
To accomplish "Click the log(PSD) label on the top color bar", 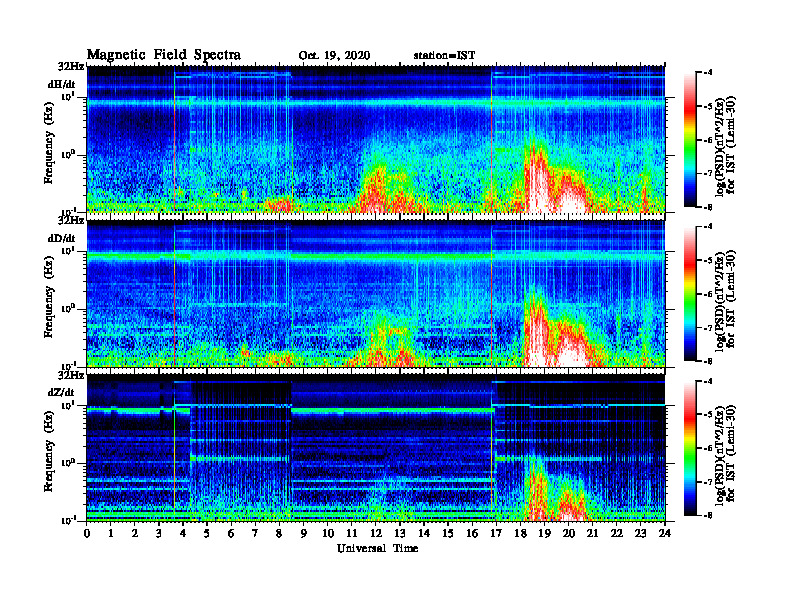I will click(x=725, y=145).
